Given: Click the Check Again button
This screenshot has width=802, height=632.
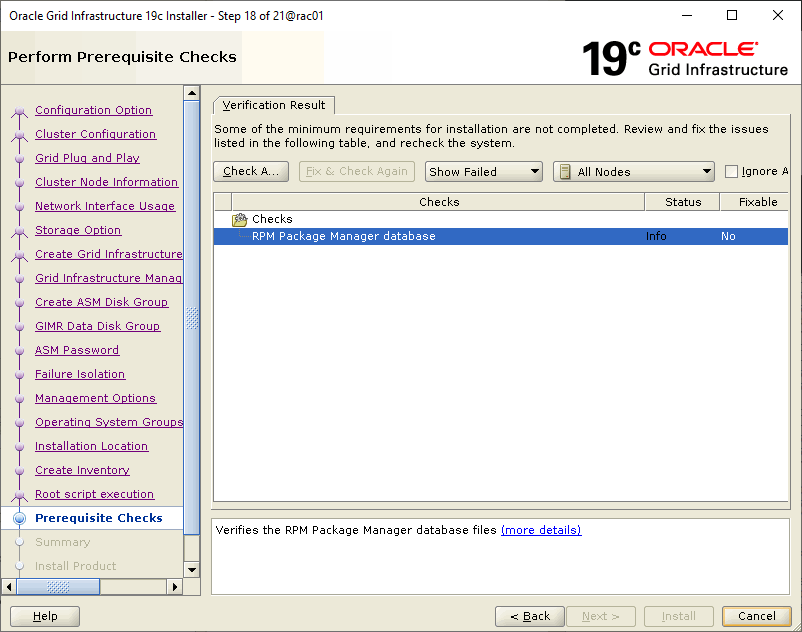Looking at the screenshot, I should (251, 171).
